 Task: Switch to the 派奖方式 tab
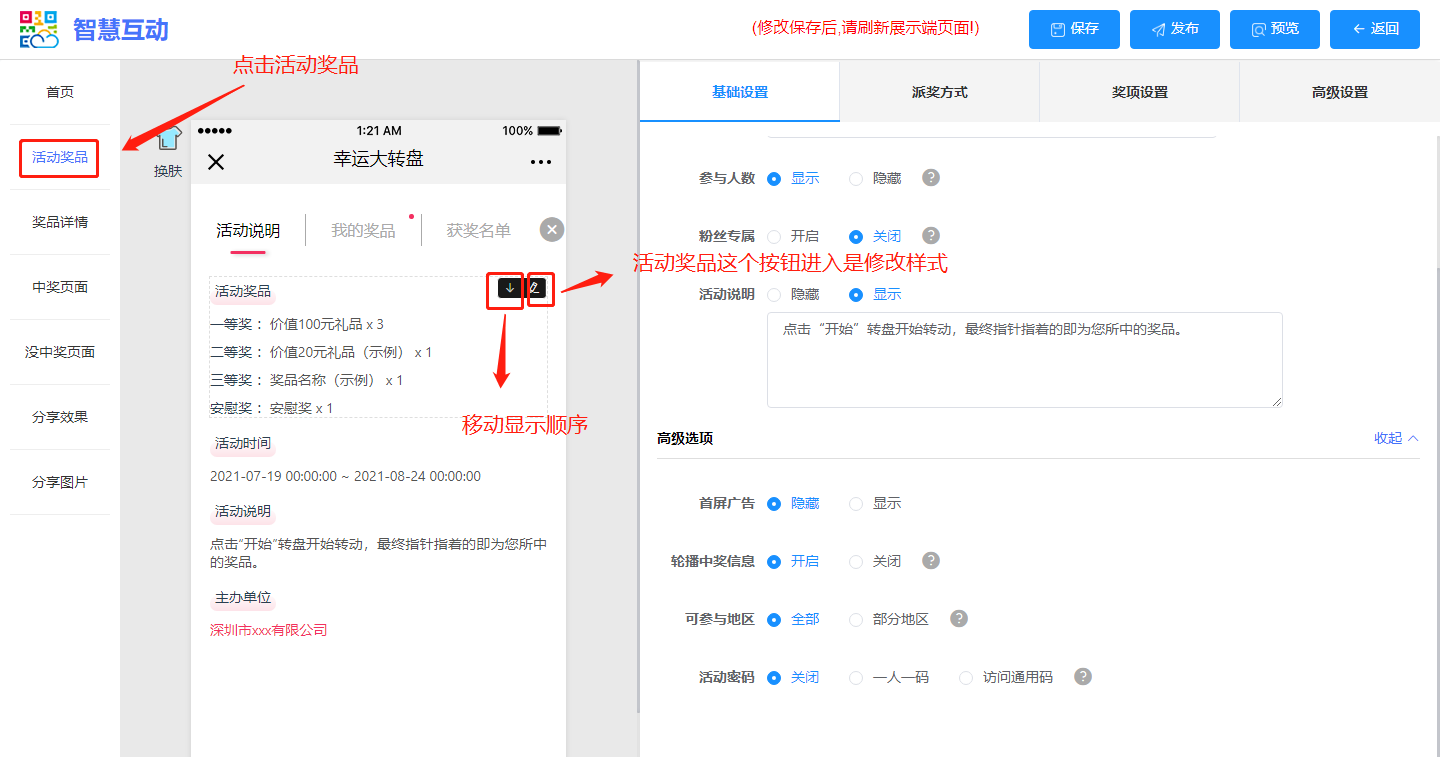[x=939, y=92]
